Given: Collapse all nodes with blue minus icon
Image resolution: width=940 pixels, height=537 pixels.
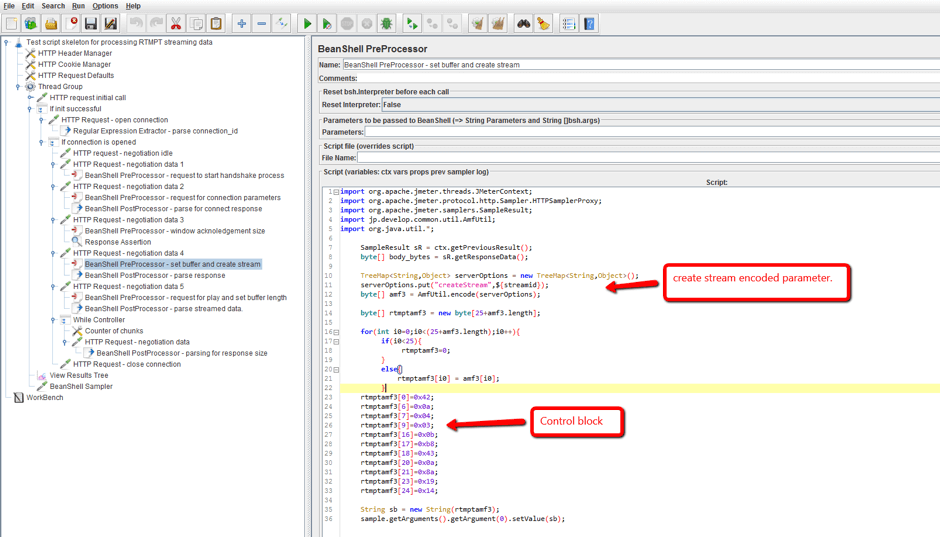Looking at the screenshot, I should [x=261, y=24].
